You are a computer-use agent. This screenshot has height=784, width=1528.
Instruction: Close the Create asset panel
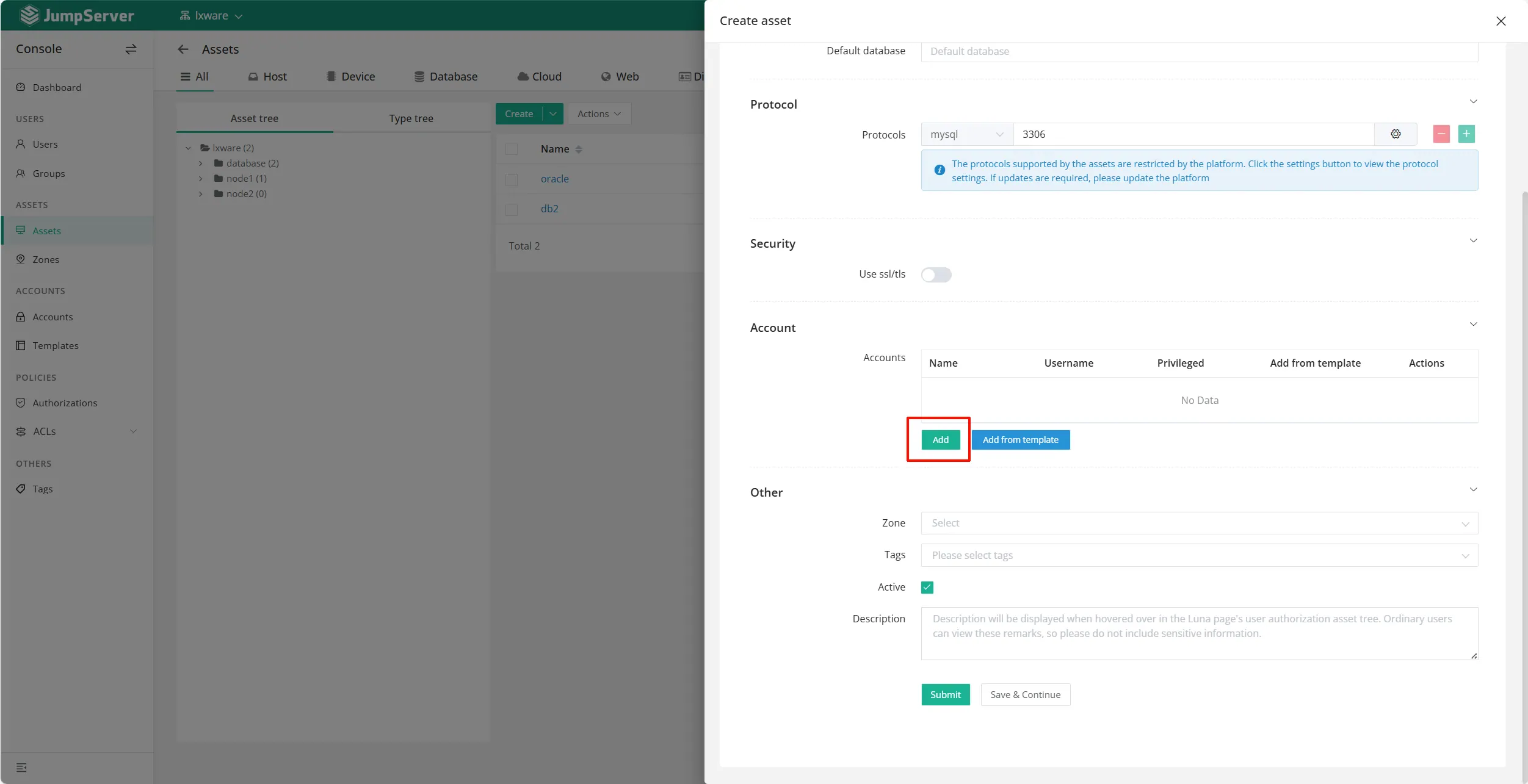[1501, 21]
